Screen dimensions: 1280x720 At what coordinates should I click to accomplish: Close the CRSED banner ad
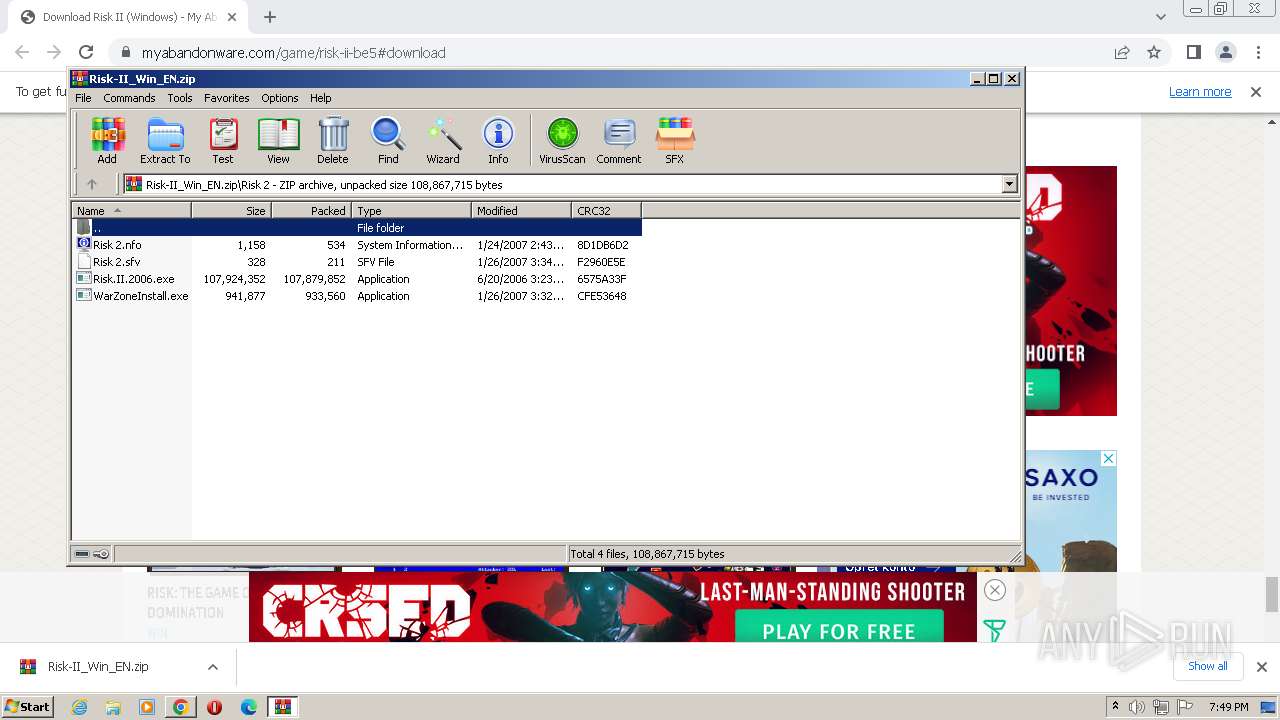(994, 590)
